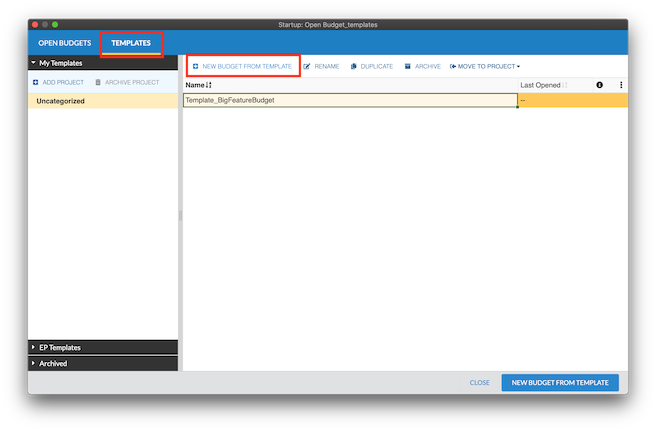This screenshot has height=431, width=656.
Task: Click the info circle icon in table header
Action: click(x=600, y=85)
